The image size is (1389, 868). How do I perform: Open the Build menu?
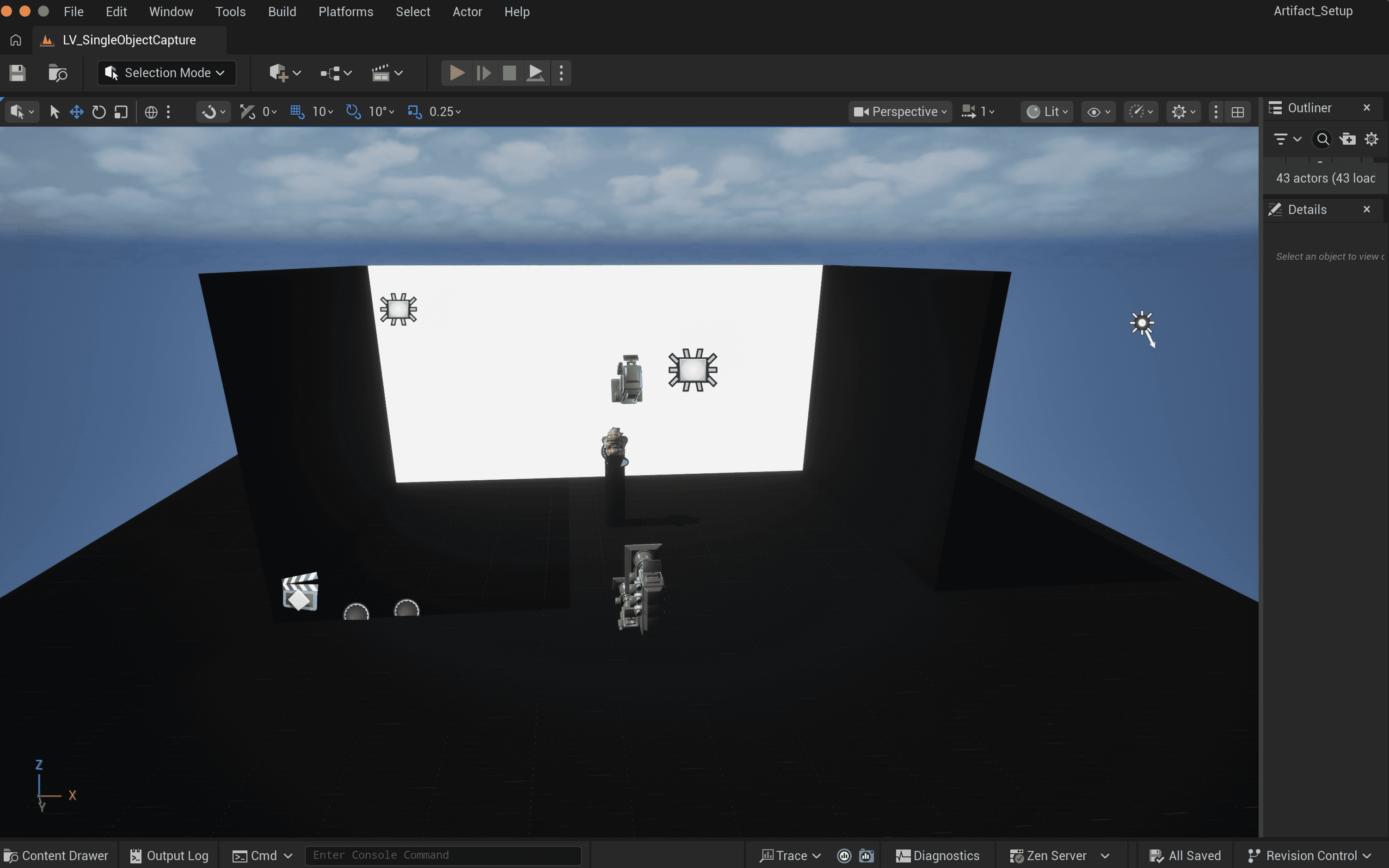tap(282, 12)
